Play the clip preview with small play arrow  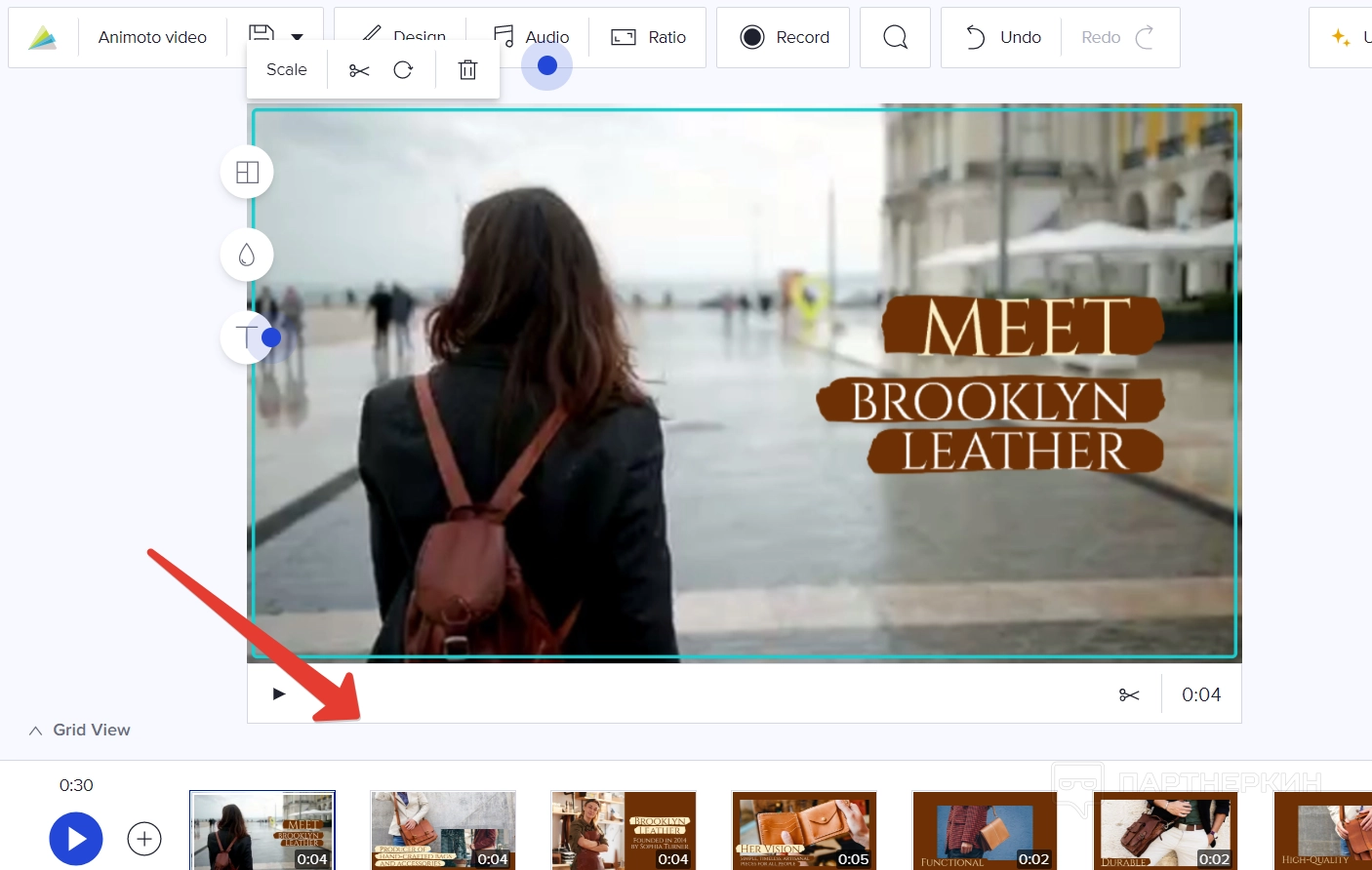(x=279, y=694)
